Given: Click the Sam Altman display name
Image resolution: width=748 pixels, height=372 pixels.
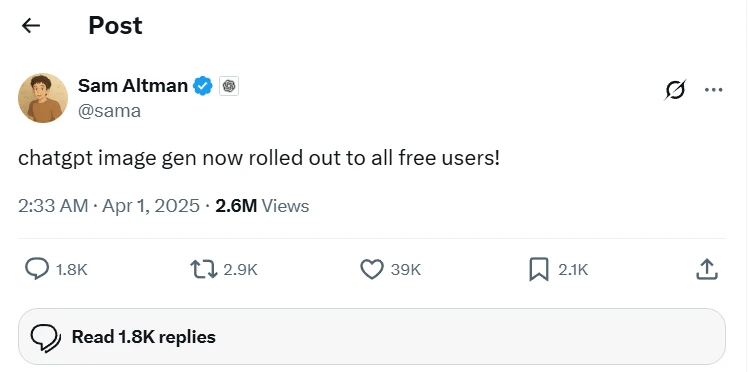Looking at the screenshot, I should click(x=133, y=86).
